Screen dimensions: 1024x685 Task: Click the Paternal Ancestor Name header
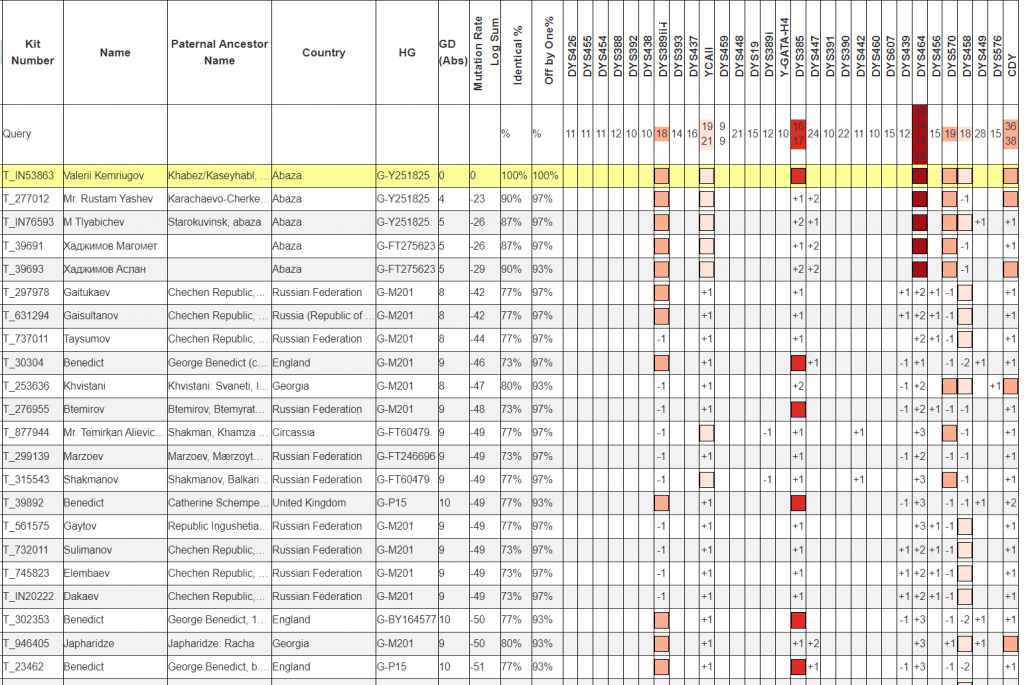(219, 53)
